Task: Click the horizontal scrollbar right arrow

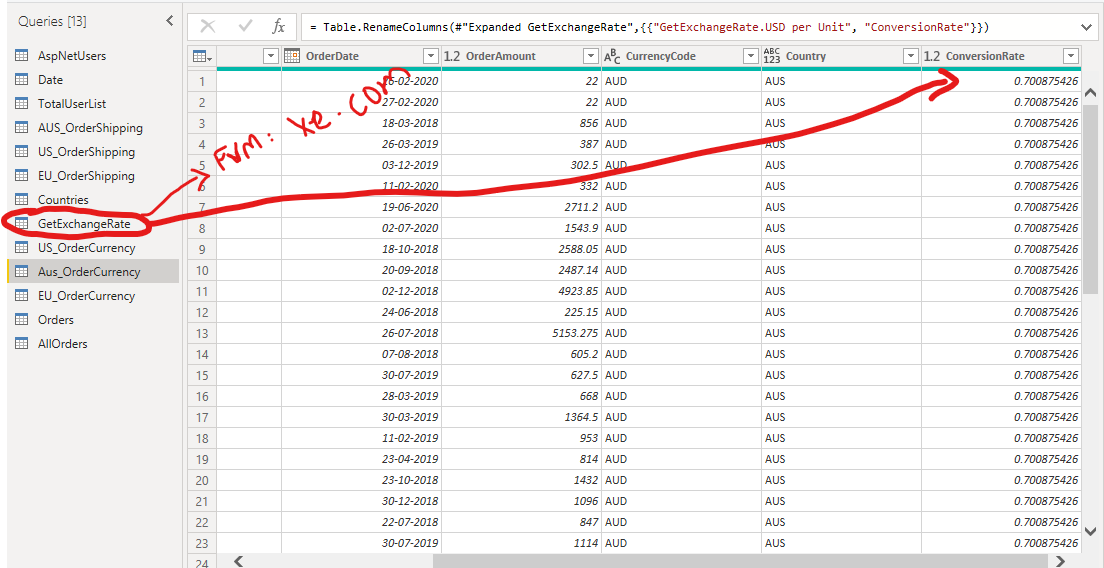Action: (x=1060, y=560)
